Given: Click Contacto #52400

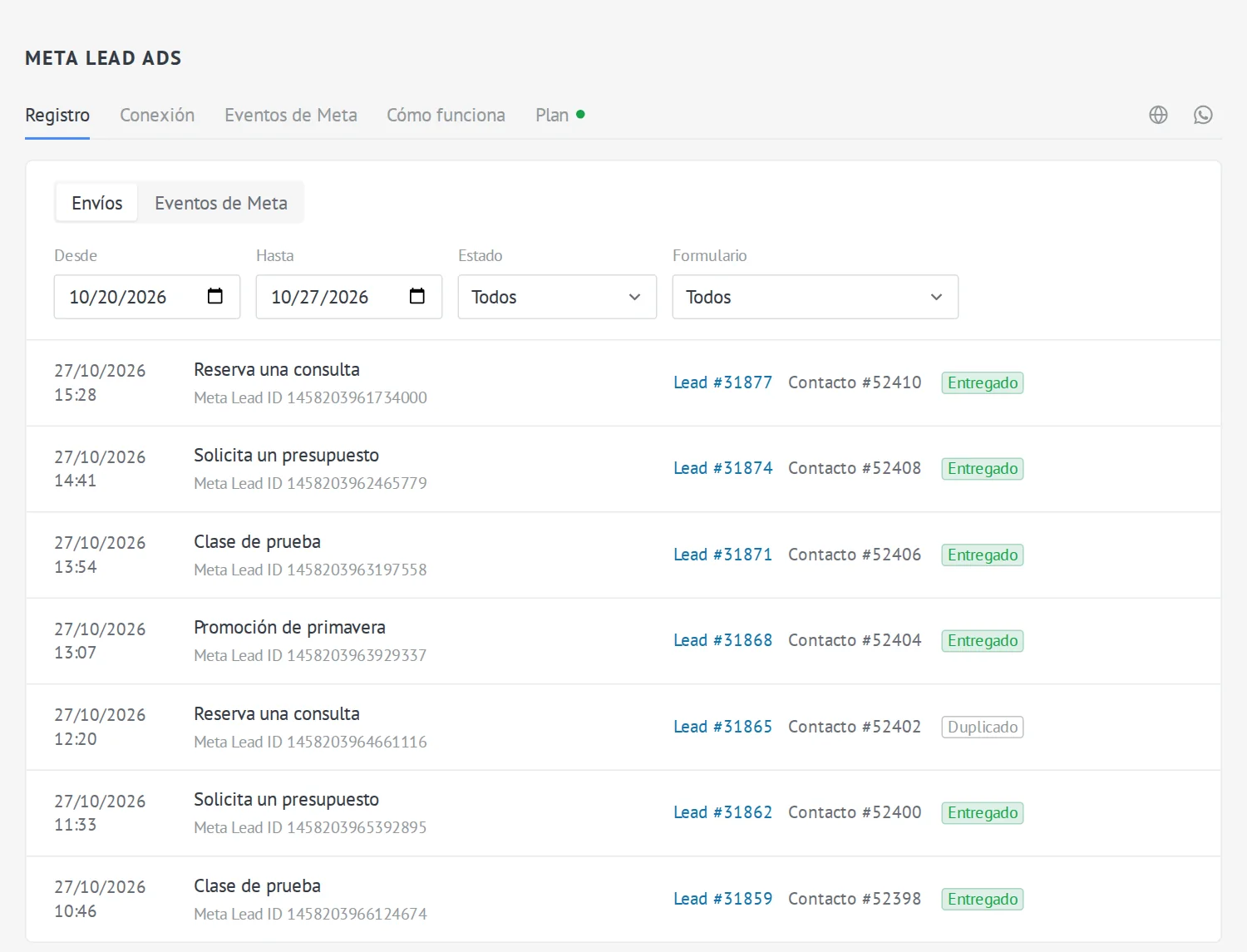Looking at the screenshot, I should [x=855, y=812].
